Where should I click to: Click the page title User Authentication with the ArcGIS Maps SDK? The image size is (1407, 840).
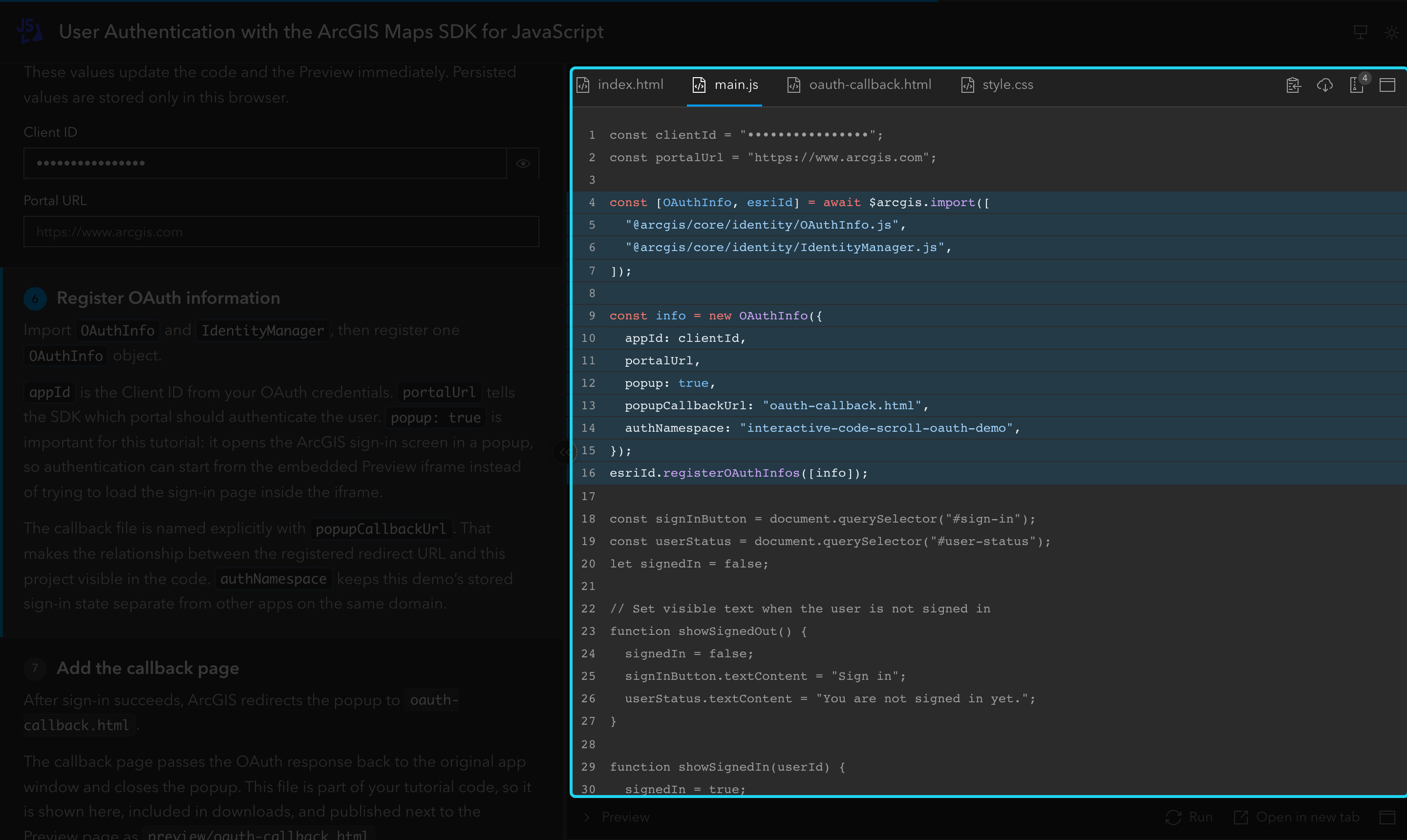pos(331,32)
